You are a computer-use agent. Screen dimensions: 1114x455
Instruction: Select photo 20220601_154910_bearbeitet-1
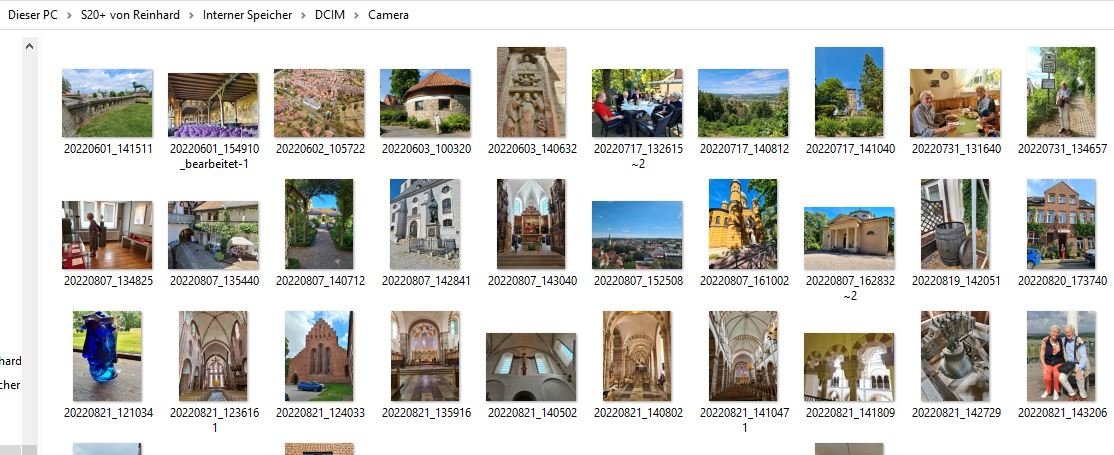(x=213, y=105)
